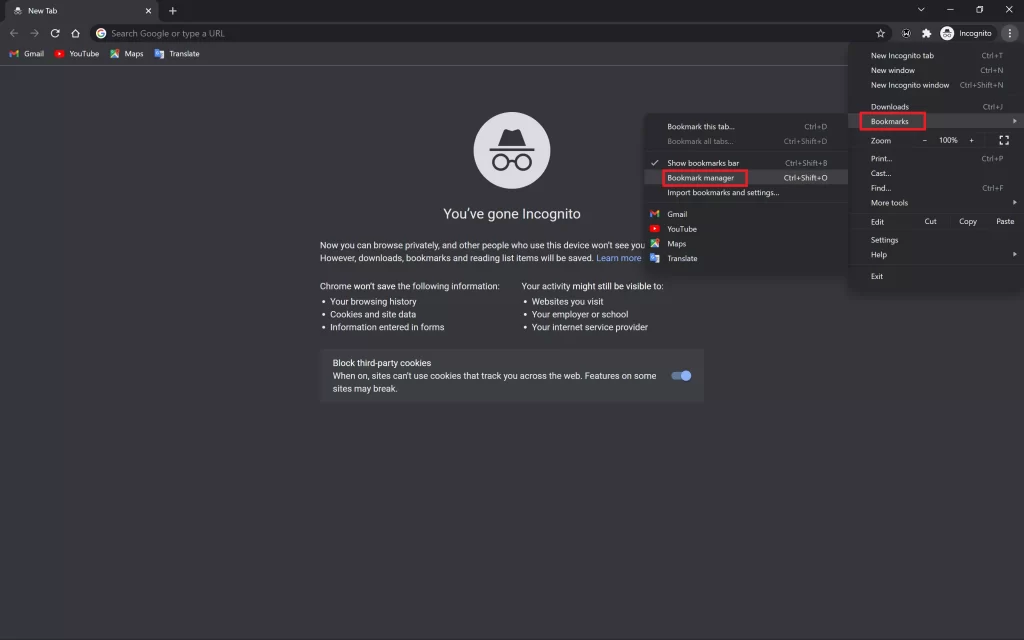Click the "You've gone Incognito" heading
This screenshot has width=1024, height=640.
[511, 214]
